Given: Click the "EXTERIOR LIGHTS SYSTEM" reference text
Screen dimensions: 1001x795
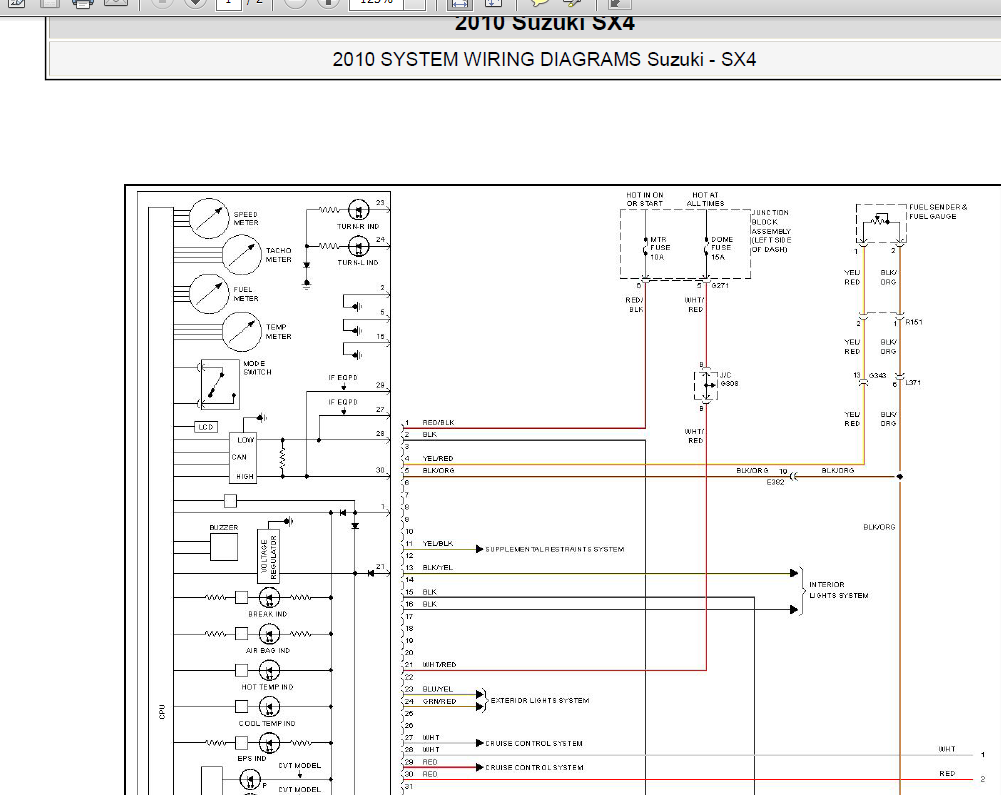Looking at the screenshot, I should coord(539,700).
